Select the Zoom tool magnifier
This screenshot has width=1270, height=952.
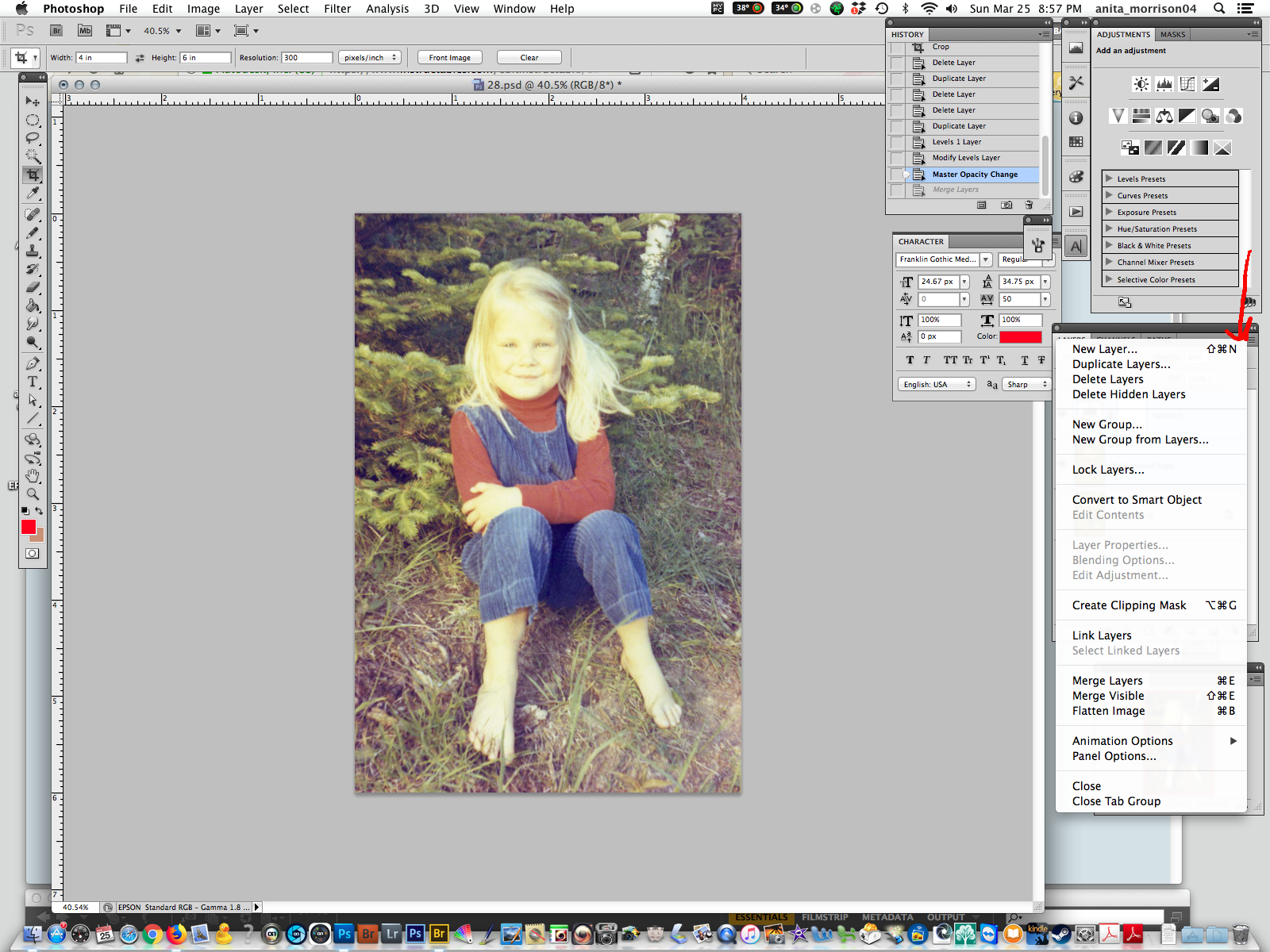(x=33, y=493)
